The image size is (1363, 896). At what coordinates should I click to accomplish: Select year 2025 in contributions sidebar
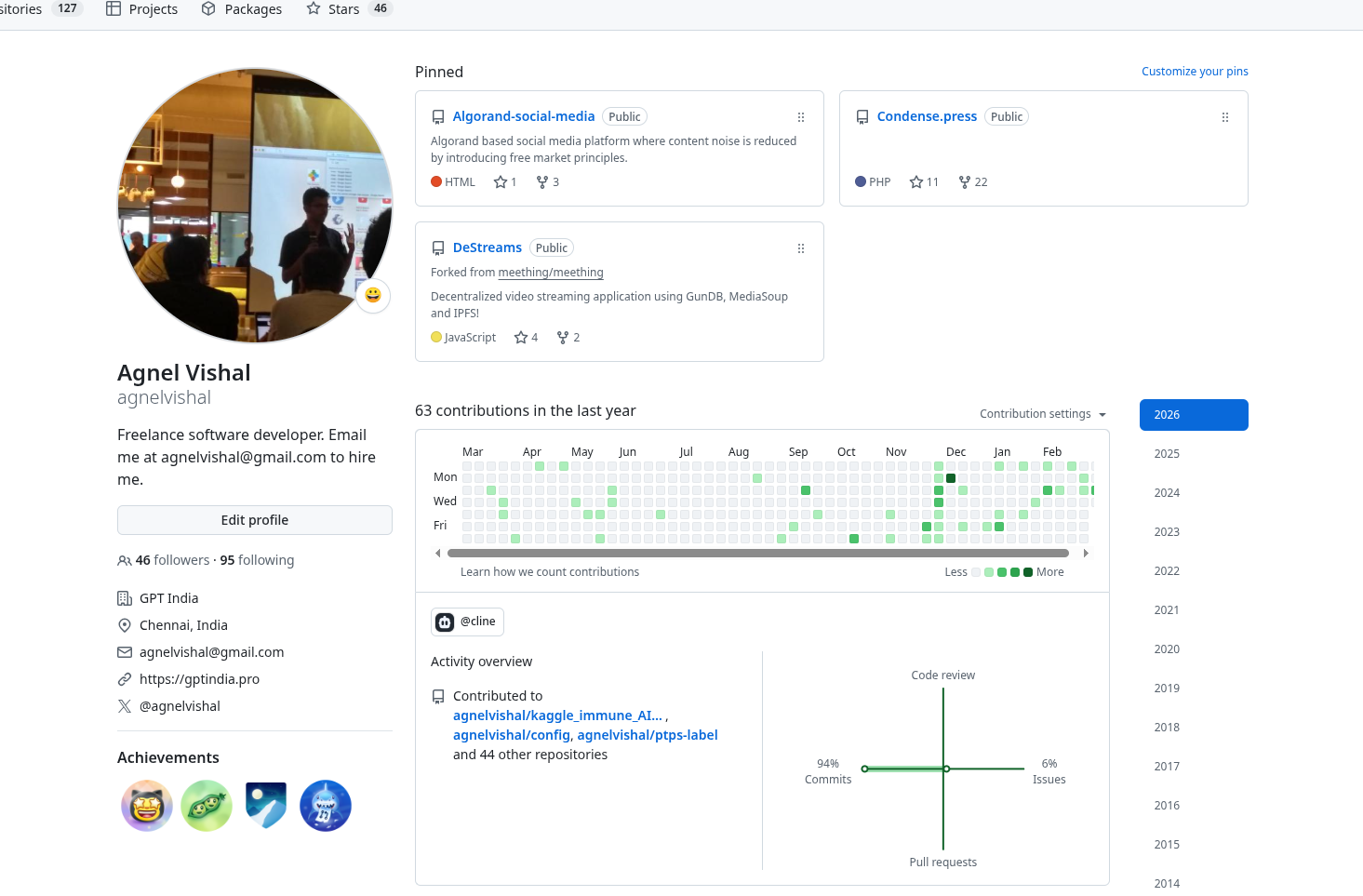point(1167,453)
